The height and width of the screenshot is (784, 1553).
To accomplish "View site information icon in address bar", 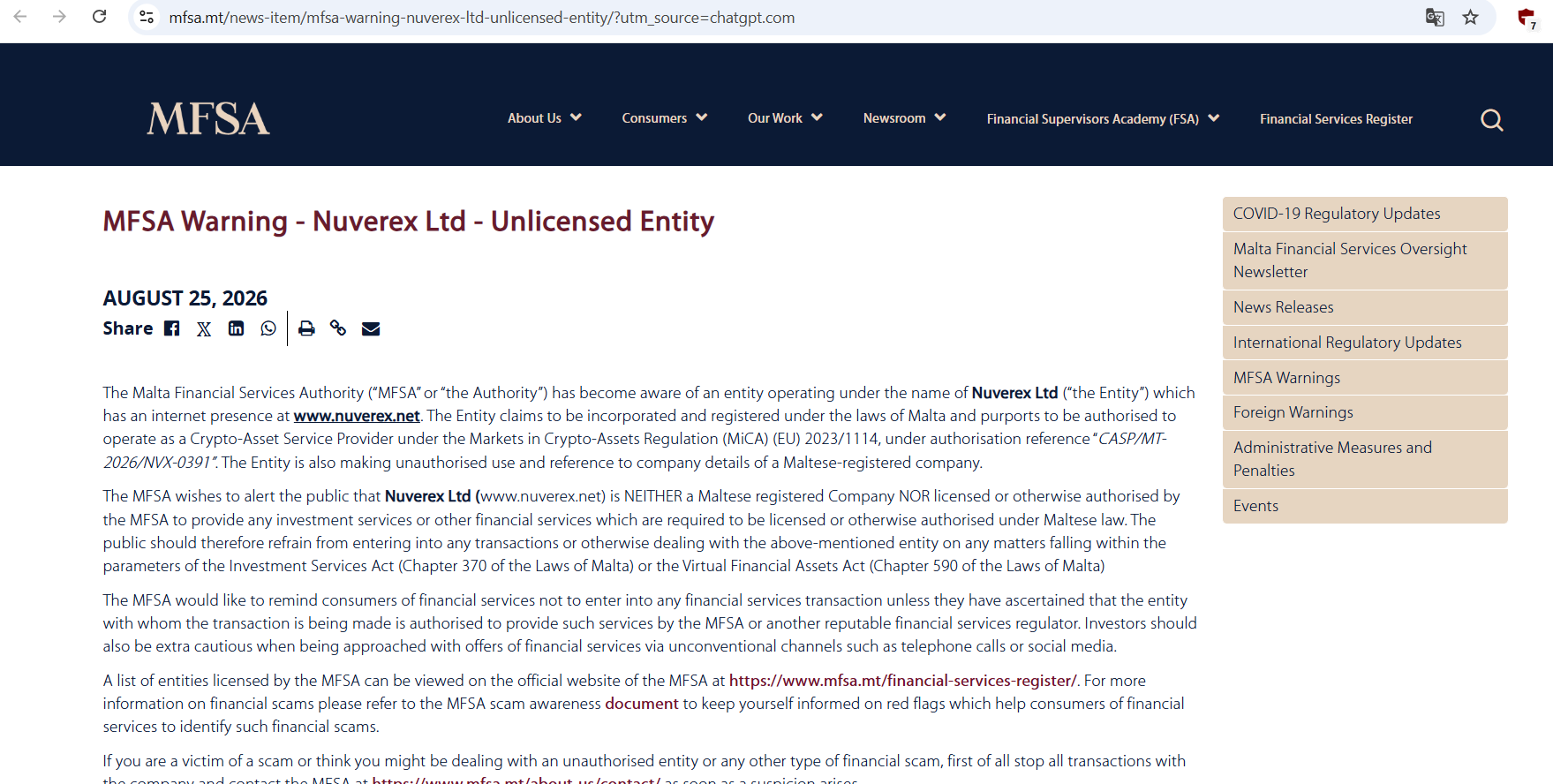I will pyautogui.click(x=147, y=17).
